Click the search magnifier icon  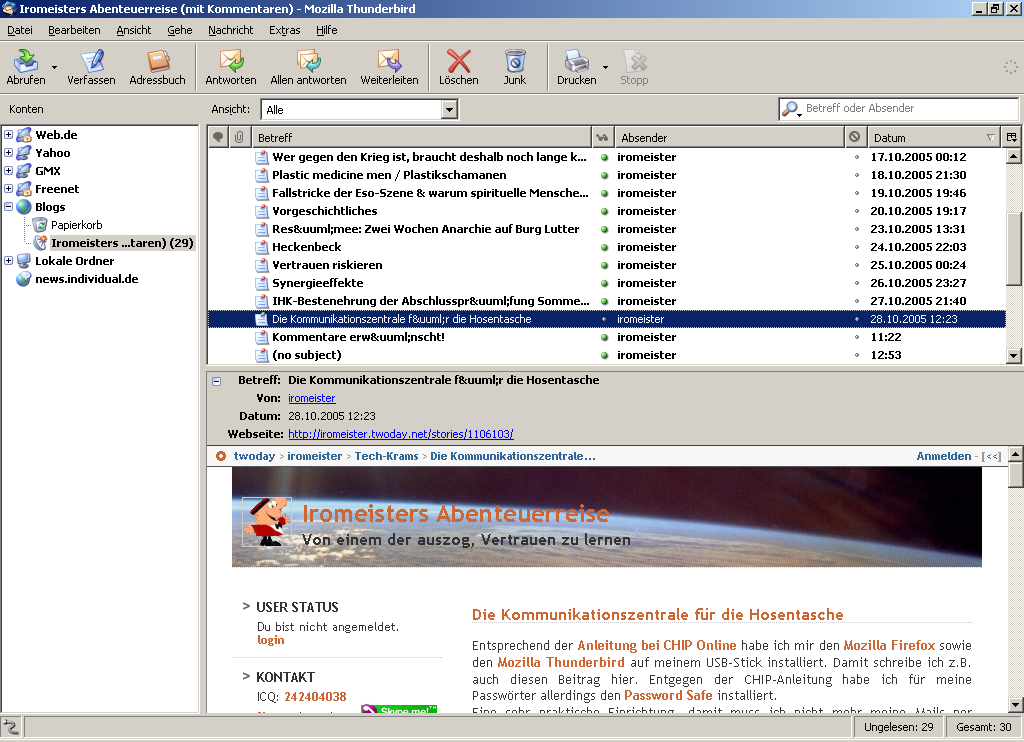pos(792,109)
